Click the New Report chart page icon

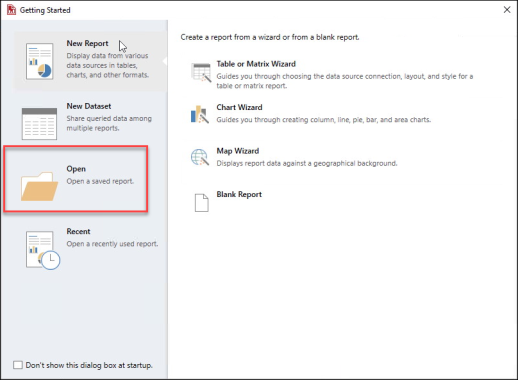tap(40, 61)
